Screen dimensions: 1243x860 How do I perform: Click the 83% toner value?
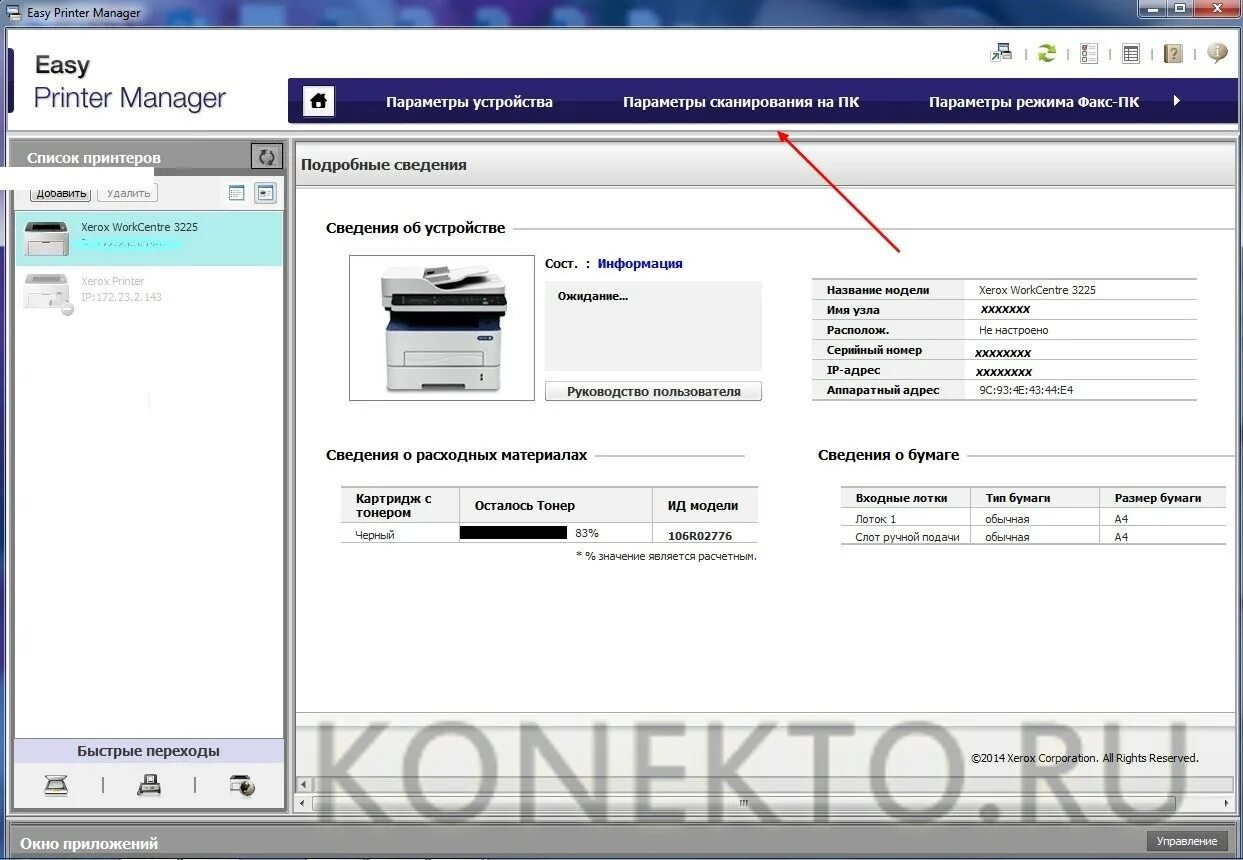click(587, 533)
